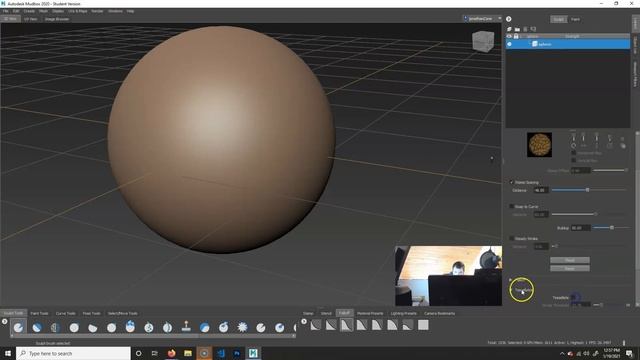Select the Wax brush tool

[x=205, y=327]
